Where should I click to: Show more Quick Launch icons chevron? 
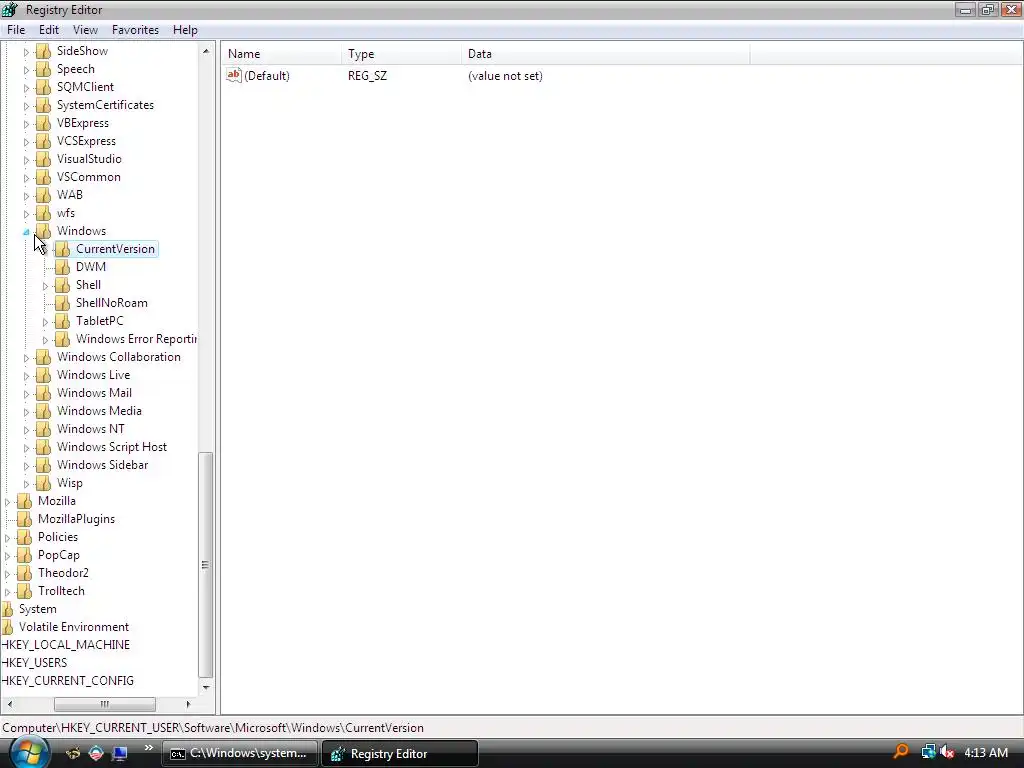pyautogui.click(x=149, y=748)
